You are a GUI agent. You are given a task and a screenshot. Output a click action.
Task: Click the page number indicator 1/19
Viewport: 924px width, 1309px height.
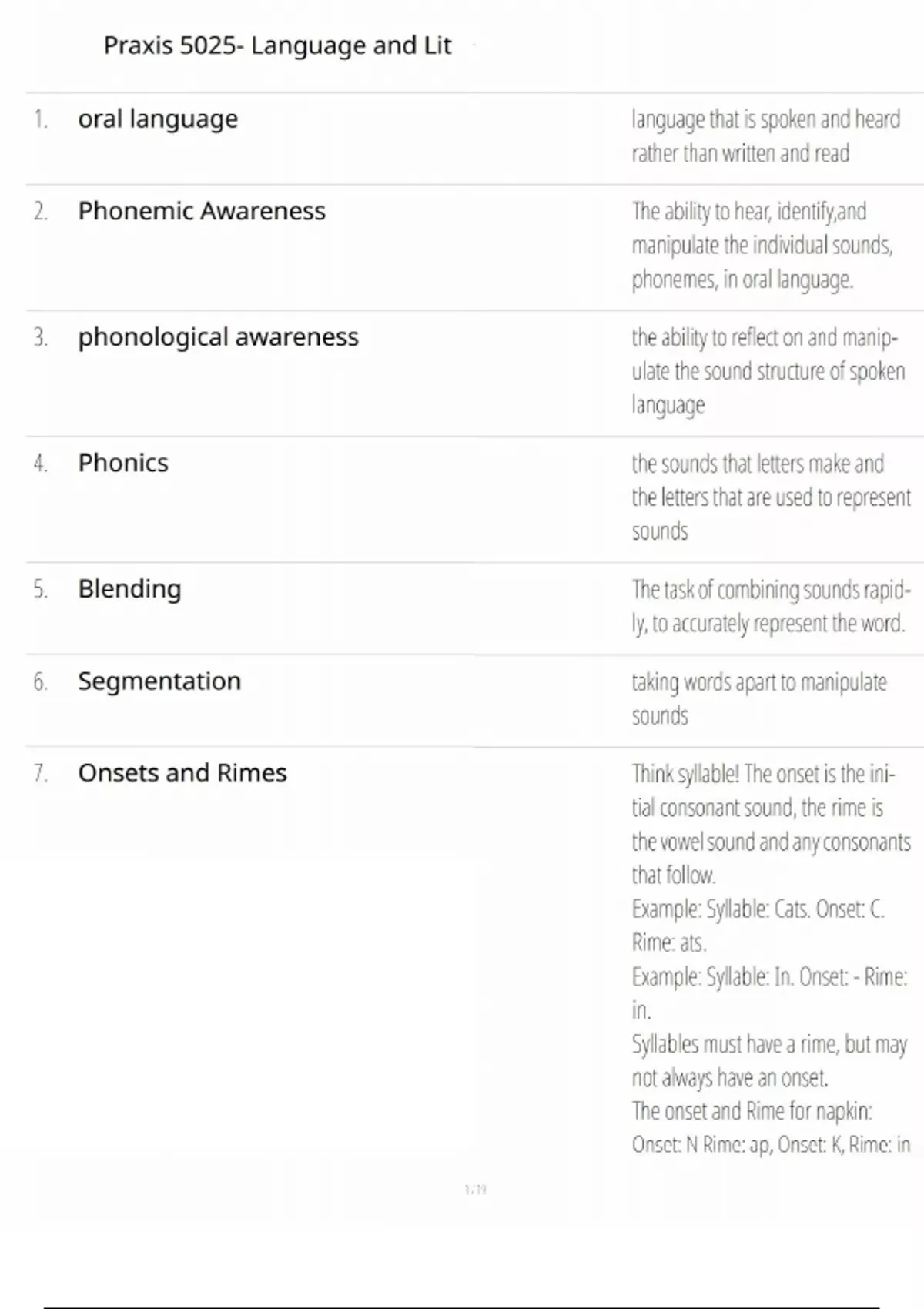pyautogui.click(x=475, y=1190)
